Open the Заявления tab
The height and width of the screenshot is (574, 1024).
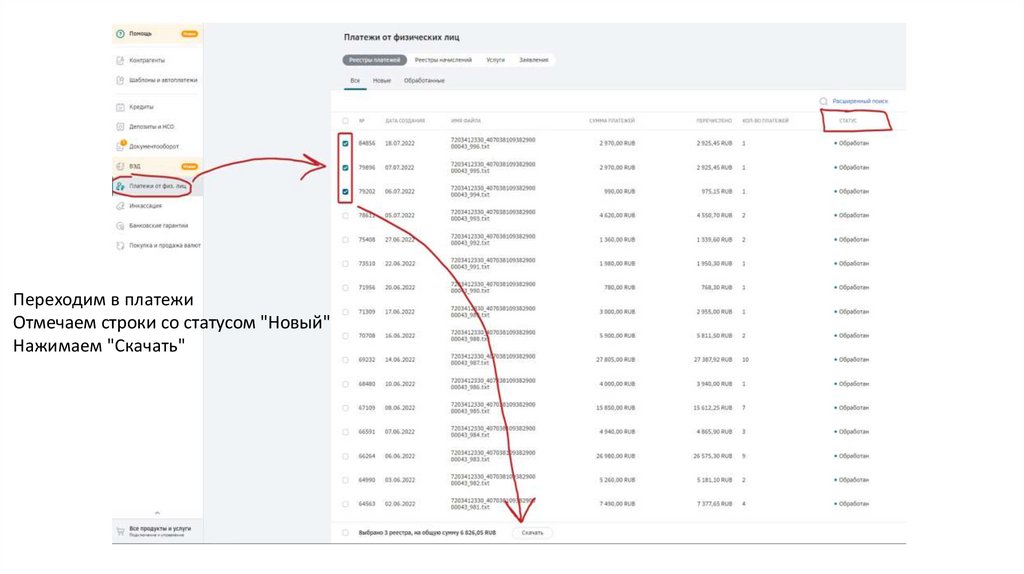534,60
